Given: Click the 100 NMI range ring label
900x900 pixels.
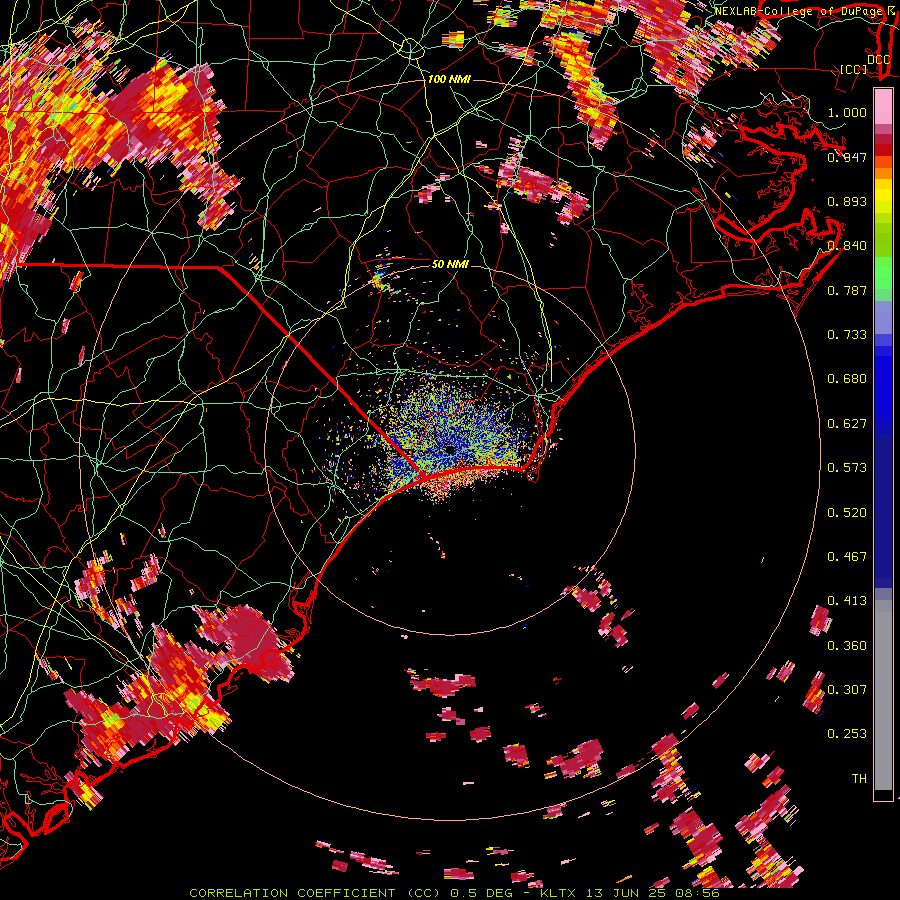Looking at the screenshot, I should tap(449, 79).
